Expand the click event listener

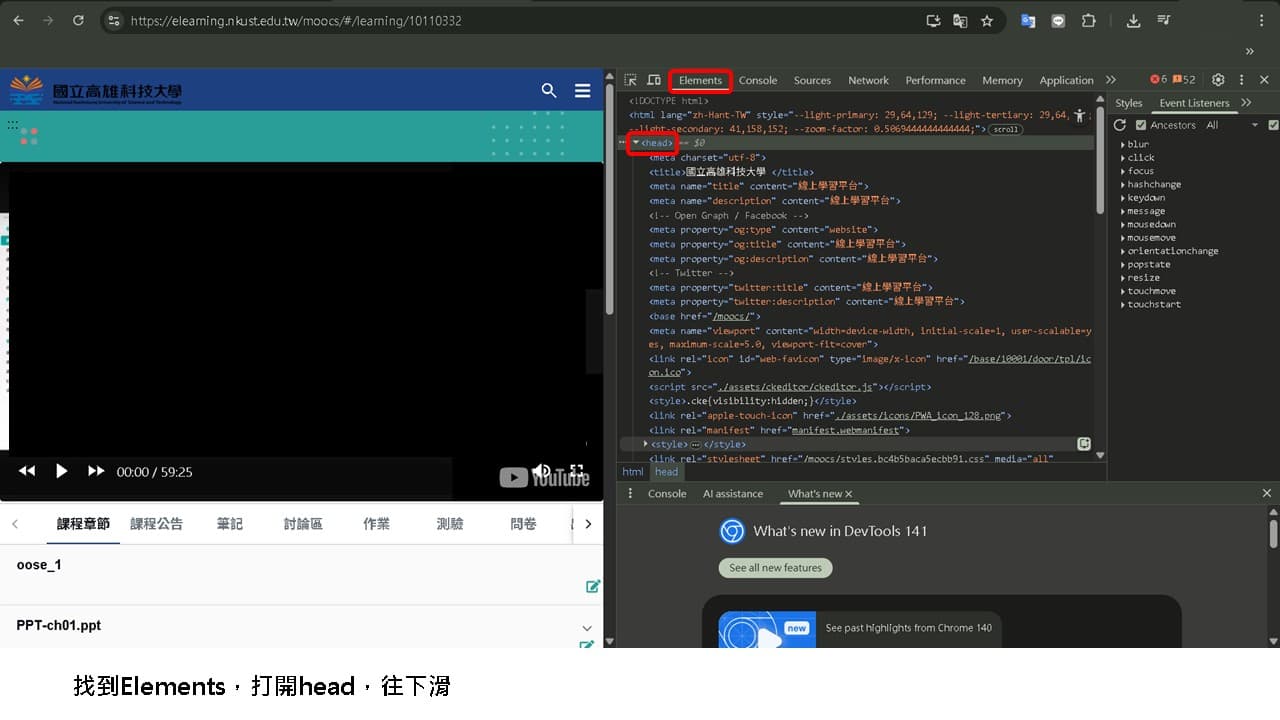(1123, 158)
